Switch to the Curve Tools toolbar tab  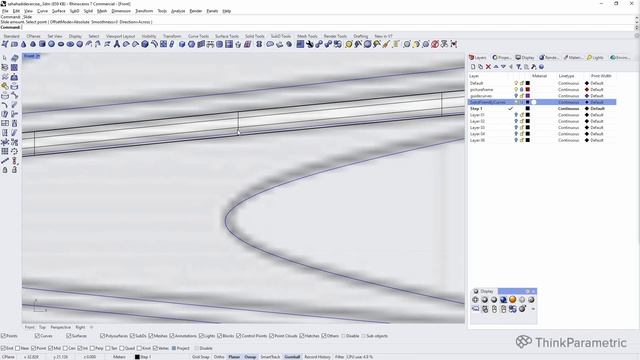click(x=198, y=36)
